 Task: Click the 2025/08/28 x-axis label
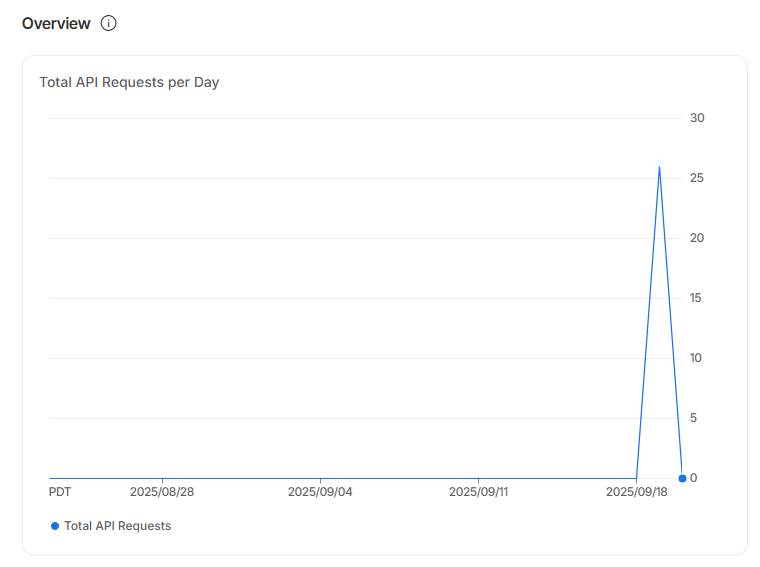(x=162, y=492)
